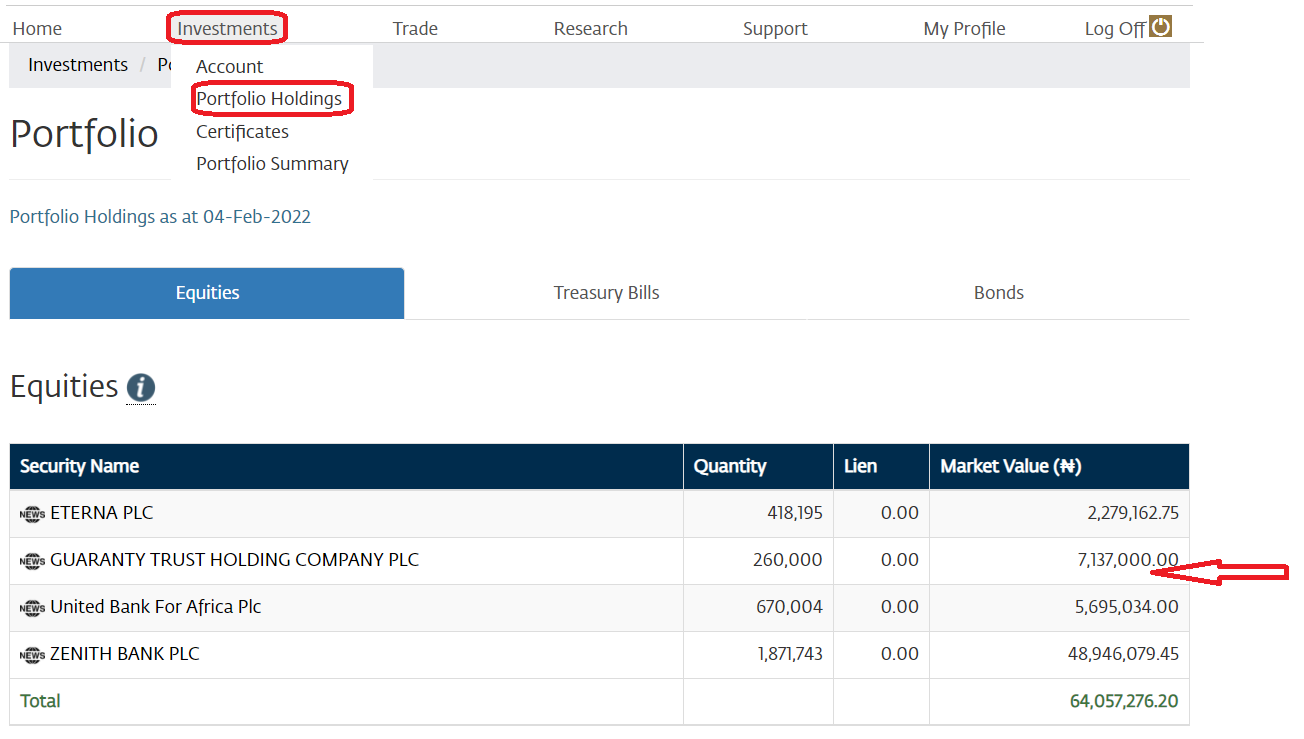
Task: Click United Bank For Africa Plc name
Action: click(155, 607)
